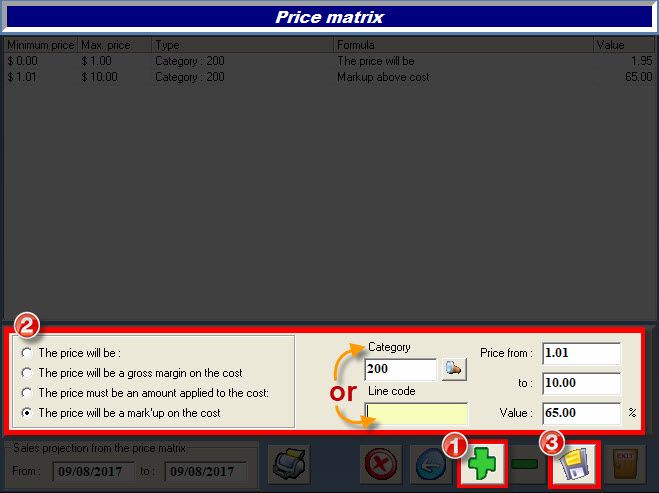Click the '$ 0.00' minimum price cell

coord(22,61)
